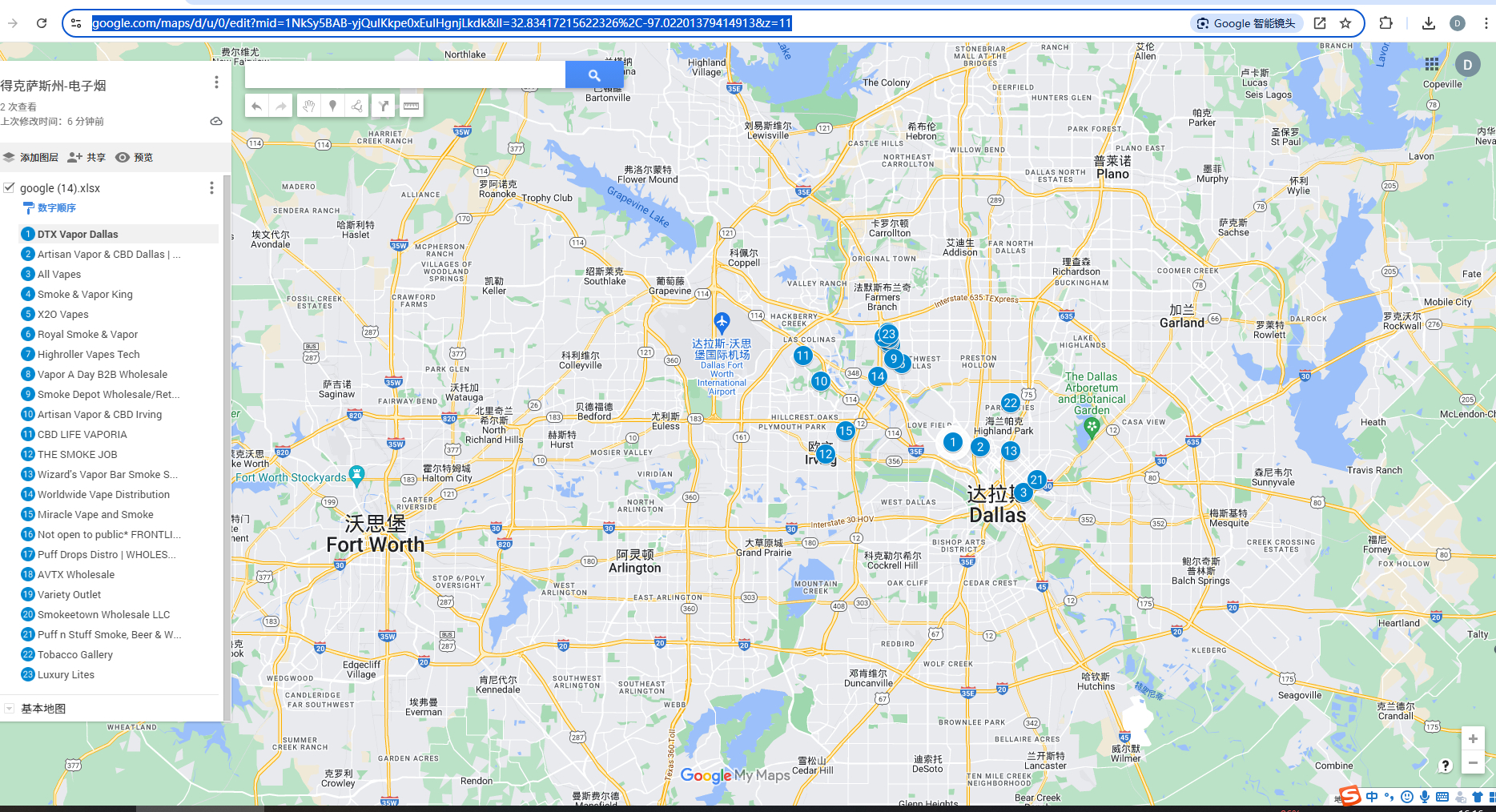Select the draw line tool
1496x812 pixels.
coord(357,106)
